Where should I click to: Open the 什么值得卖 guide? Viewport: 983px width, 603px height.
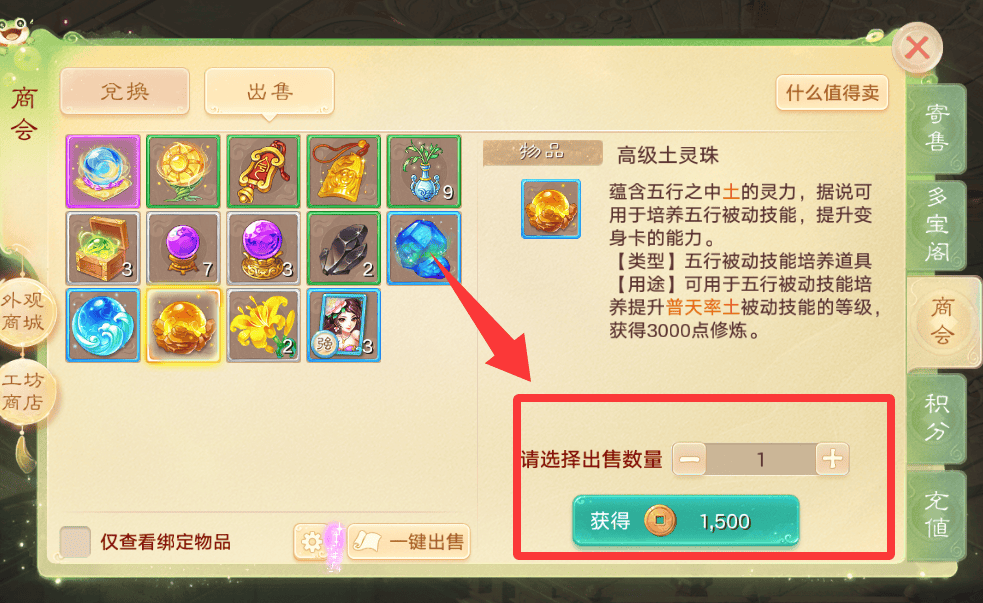[832, 93]
